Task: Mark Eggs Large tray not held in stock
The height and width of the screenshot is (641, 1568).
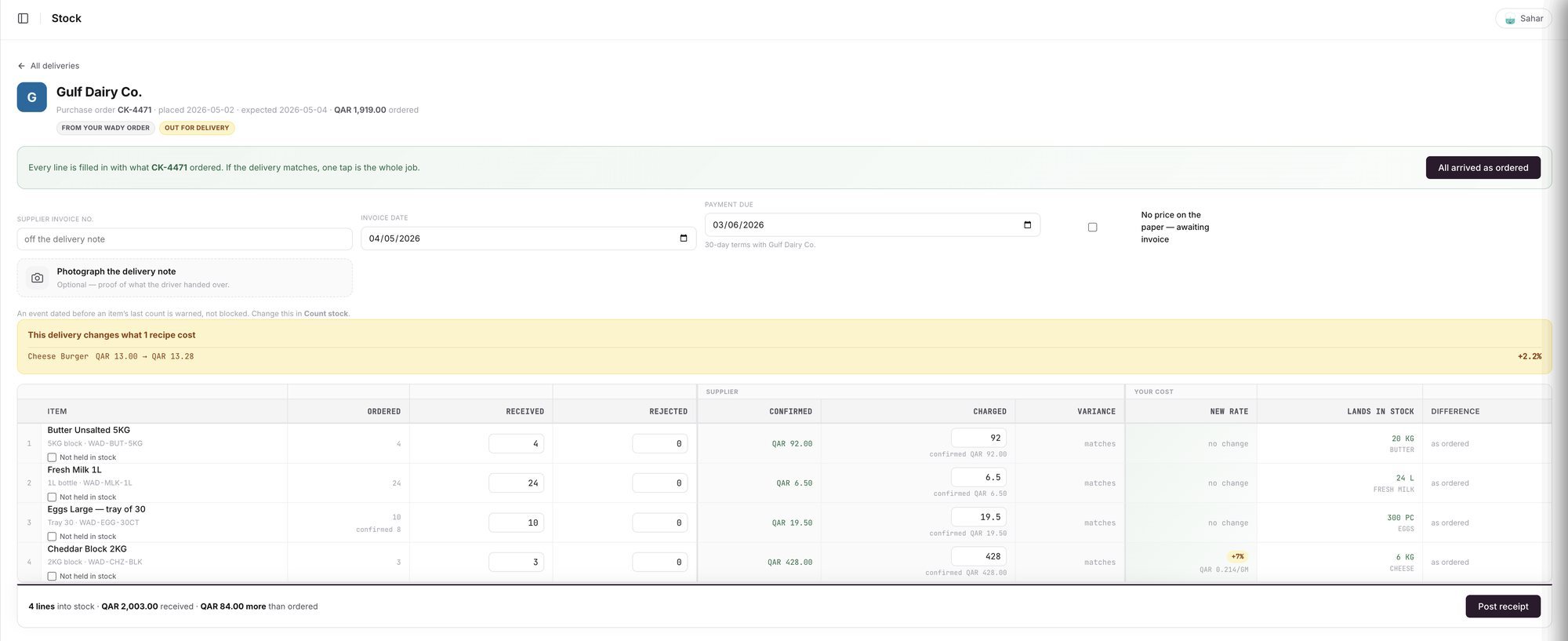Action: (52, 537)
